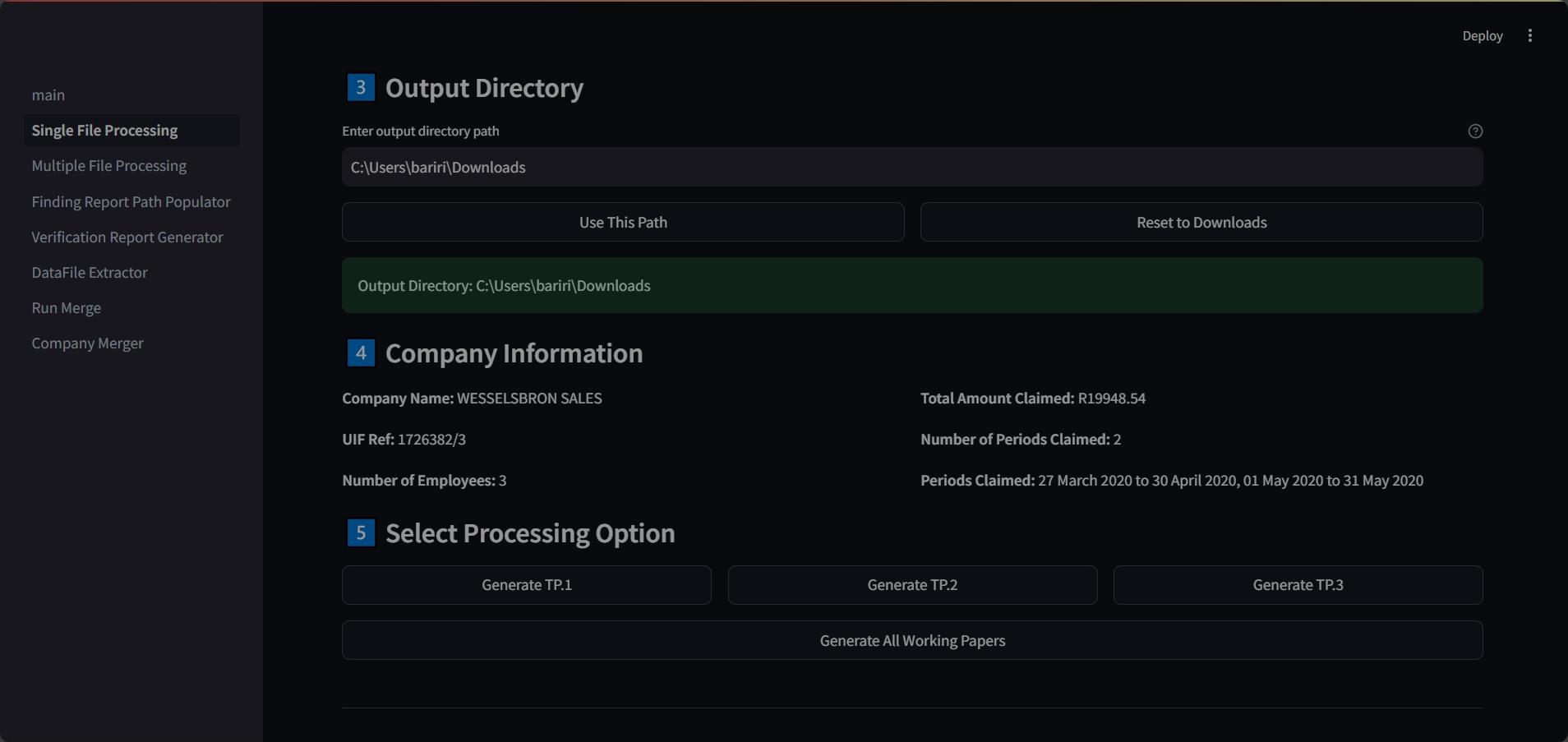This screenshot has width=1568, height=742.
Task: Select the Select Processing Option heading
Action: 530,533
